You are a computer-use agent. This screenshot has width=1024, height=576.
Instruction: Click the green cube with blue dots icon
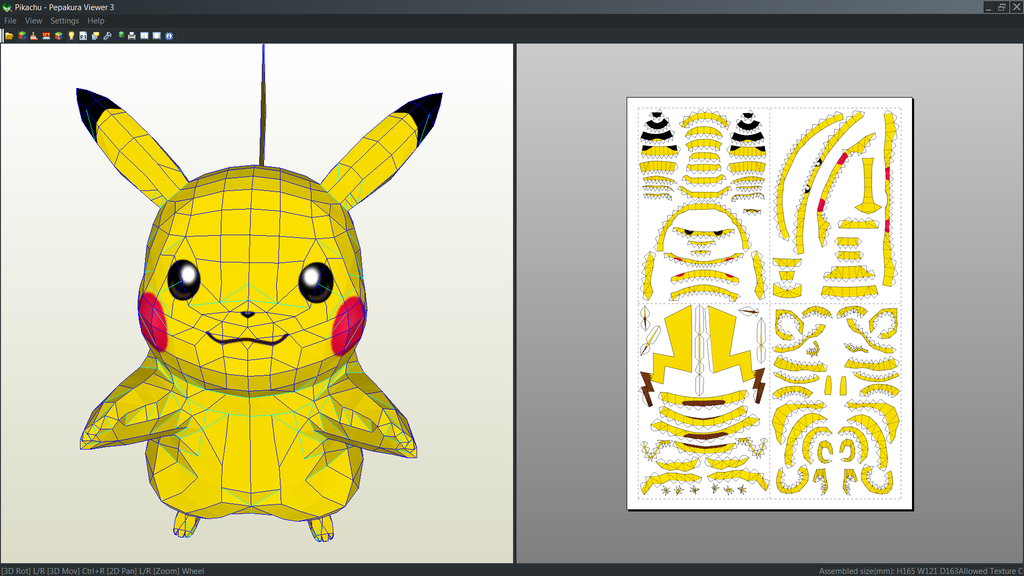(121, 35)
